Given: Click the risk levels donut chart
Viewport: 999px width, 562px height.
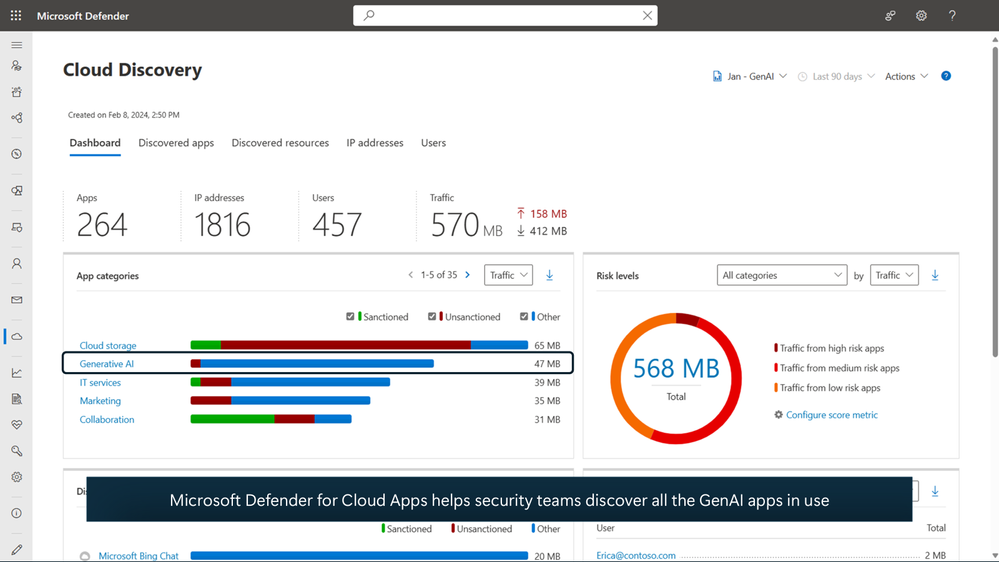Looking at the screenshot, I should [676, 378].
